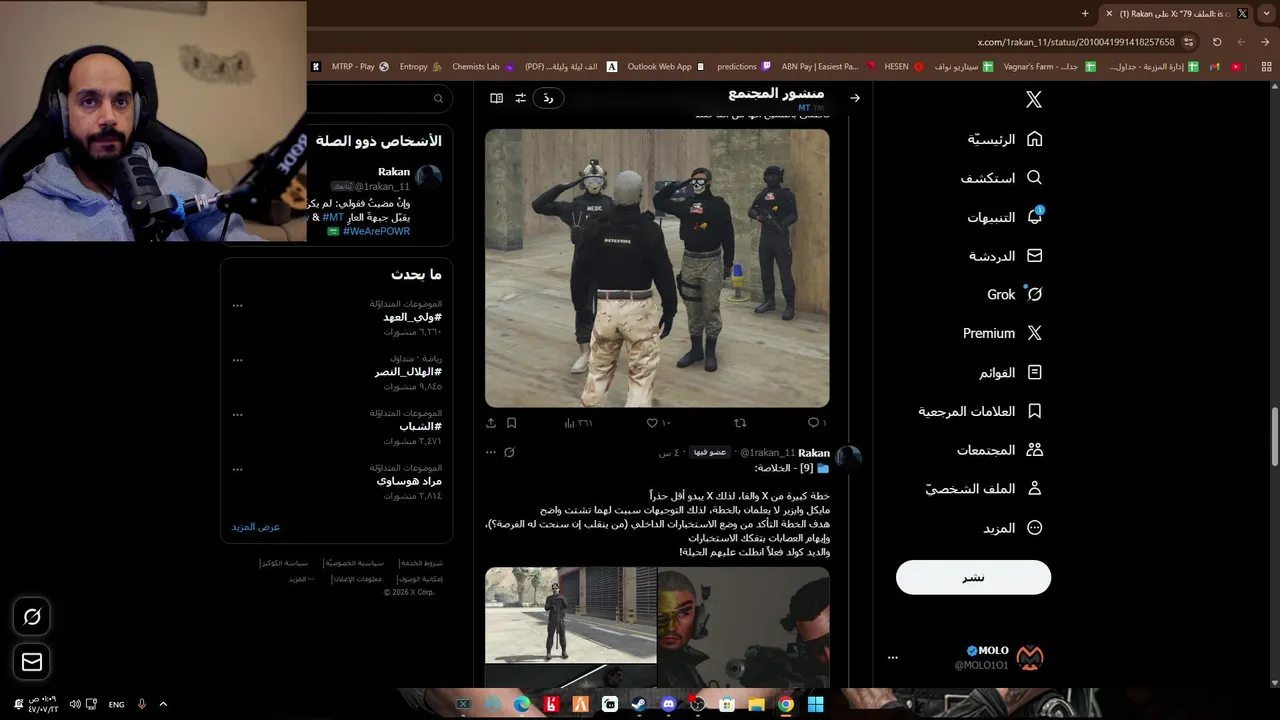Open options for #ولي_العهد trend
Screen dimensions: 1280x720
[237, 305]
